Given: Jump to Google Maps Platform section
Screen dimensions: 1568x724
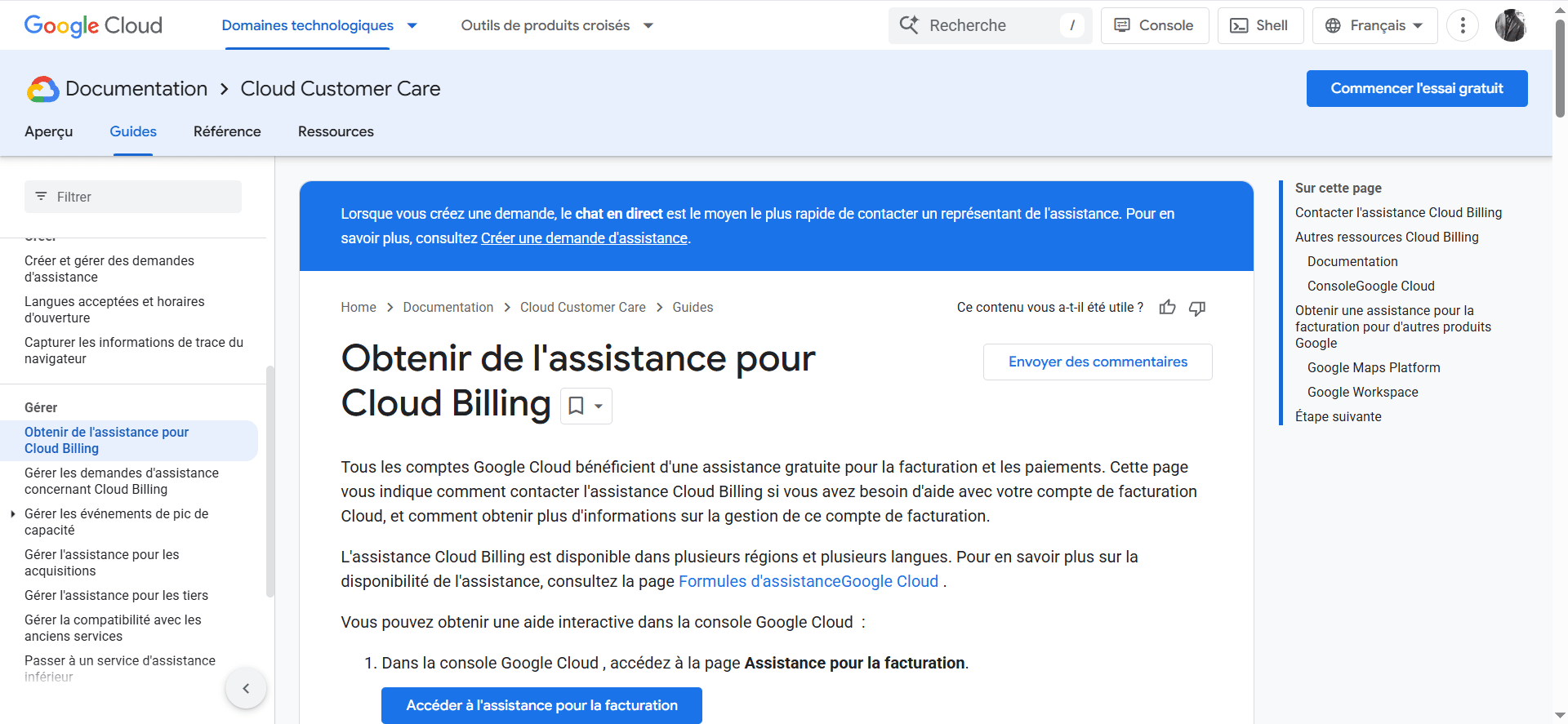Looking at the screenshot, I should coord(1374,367).
